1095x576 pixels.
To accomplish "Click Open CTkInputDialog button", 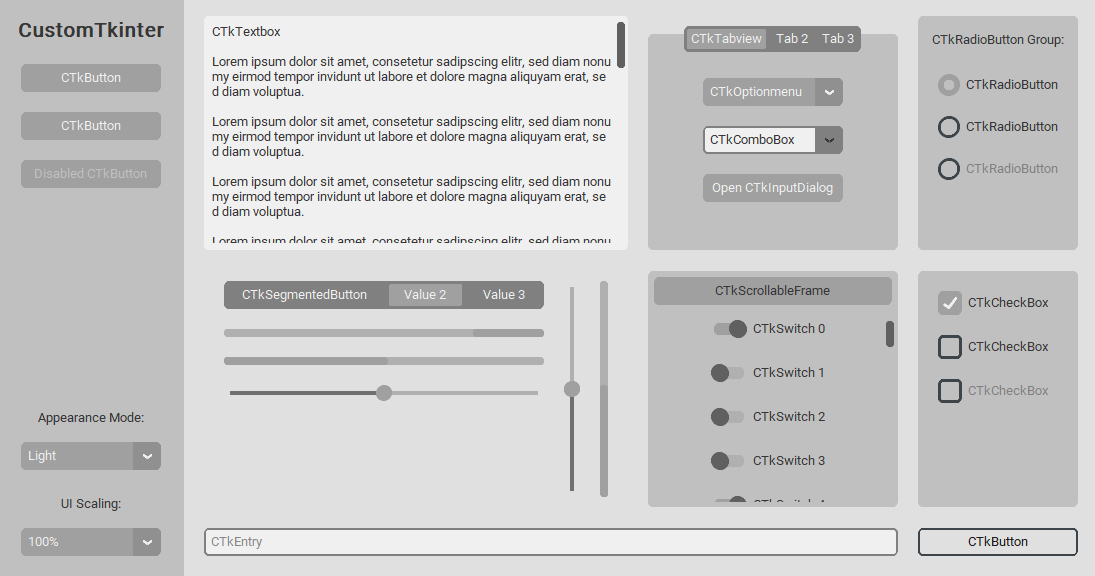I will pos(773,188).
